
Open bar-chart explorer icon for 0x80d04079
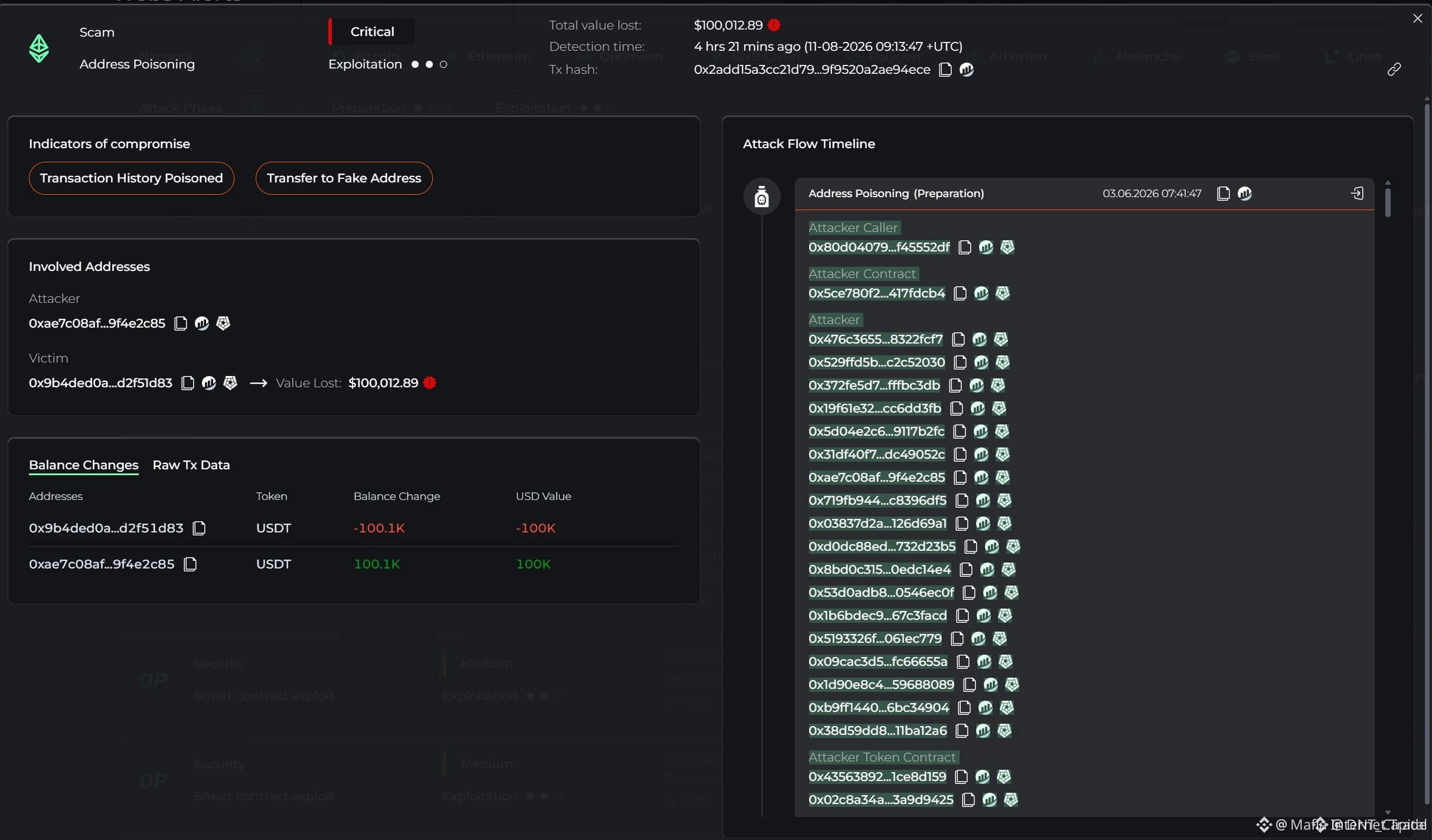986,247
